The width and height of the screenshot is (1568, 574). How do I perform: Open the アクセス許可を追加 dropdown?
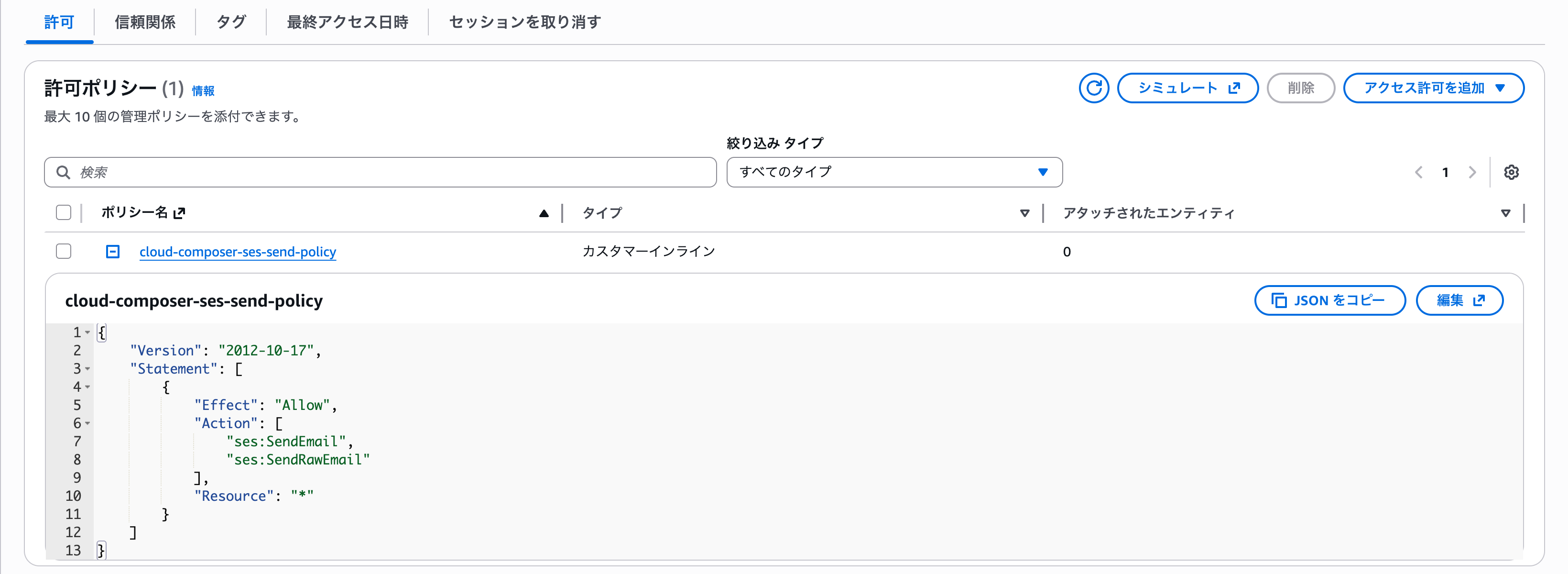click(x=1434, y=88)
